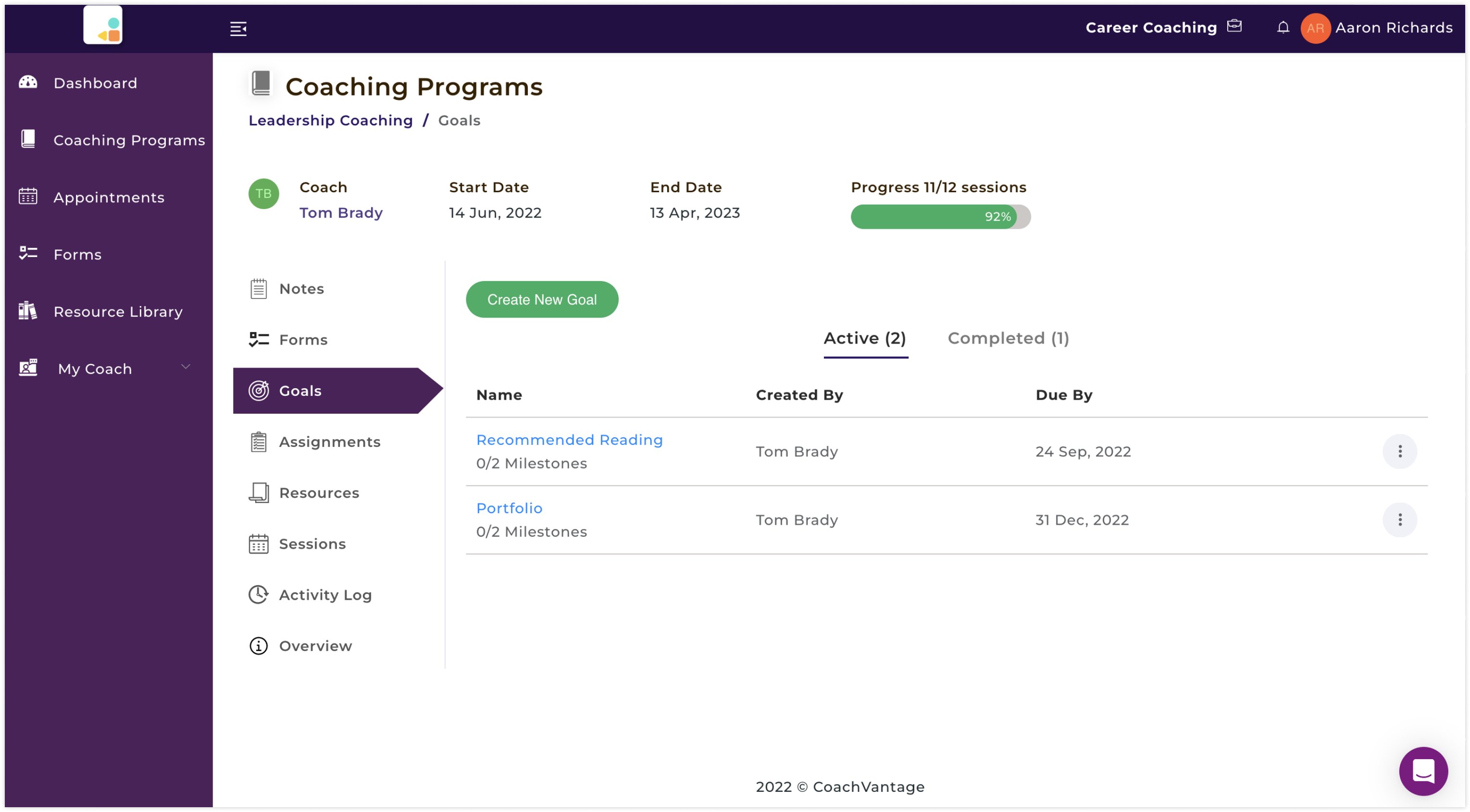Click the Create New Goal button
Image resolution: width=1470 pixels, height=812 pixels.
[542, 299]
